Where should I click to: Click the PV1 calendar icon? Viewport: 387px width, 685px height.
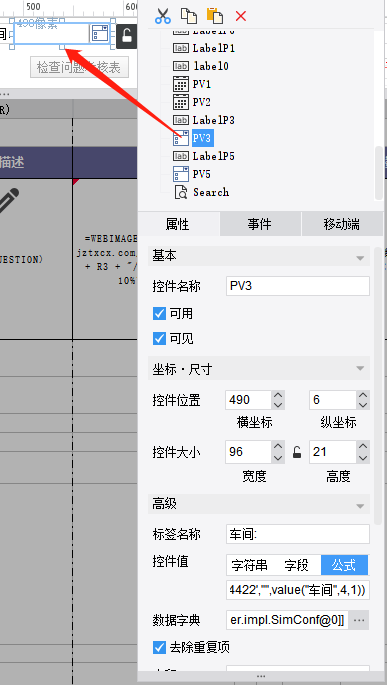180,83
